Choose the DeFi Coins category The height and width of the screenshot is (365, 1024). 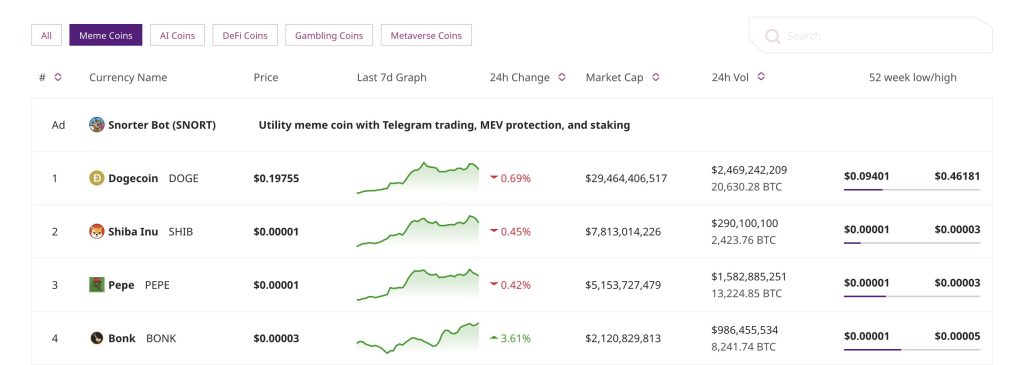coord(245,35)
